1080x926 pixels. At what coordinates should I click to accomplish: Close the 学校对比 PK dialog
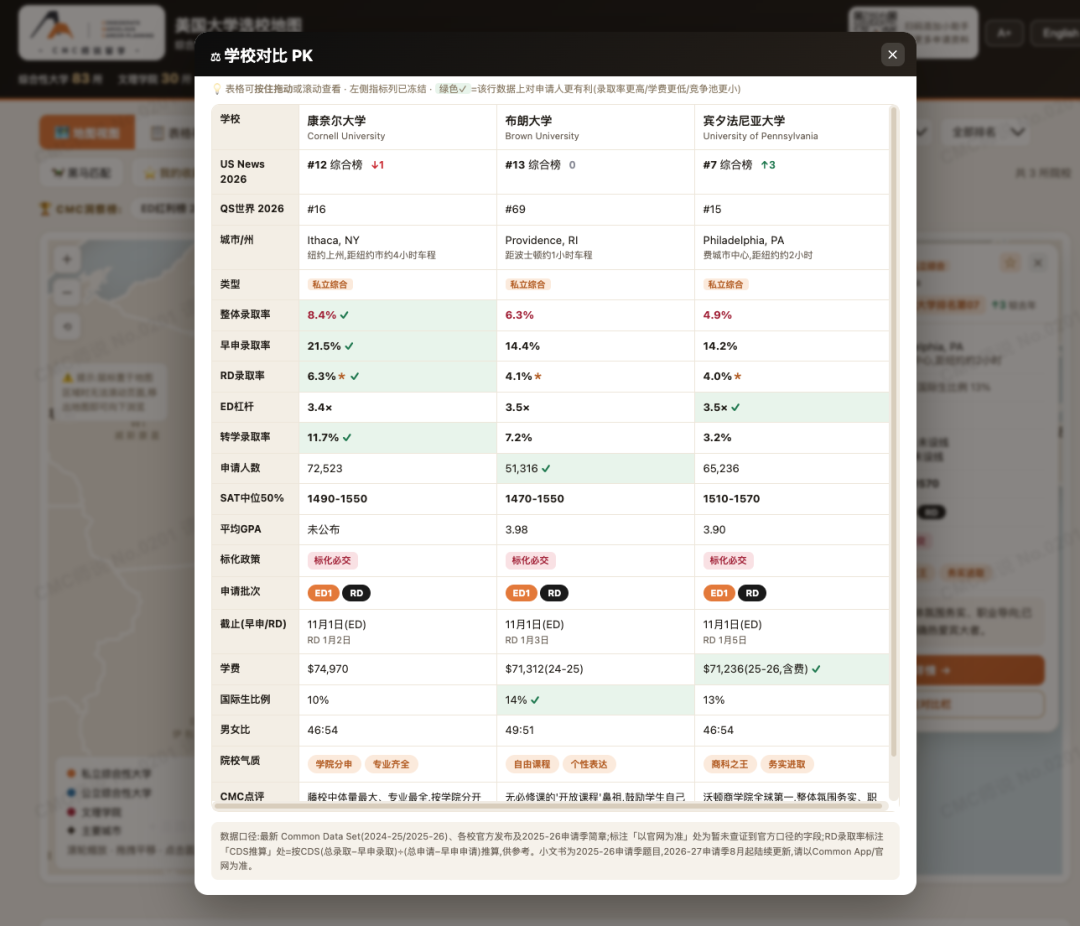(x=892, y=54)
